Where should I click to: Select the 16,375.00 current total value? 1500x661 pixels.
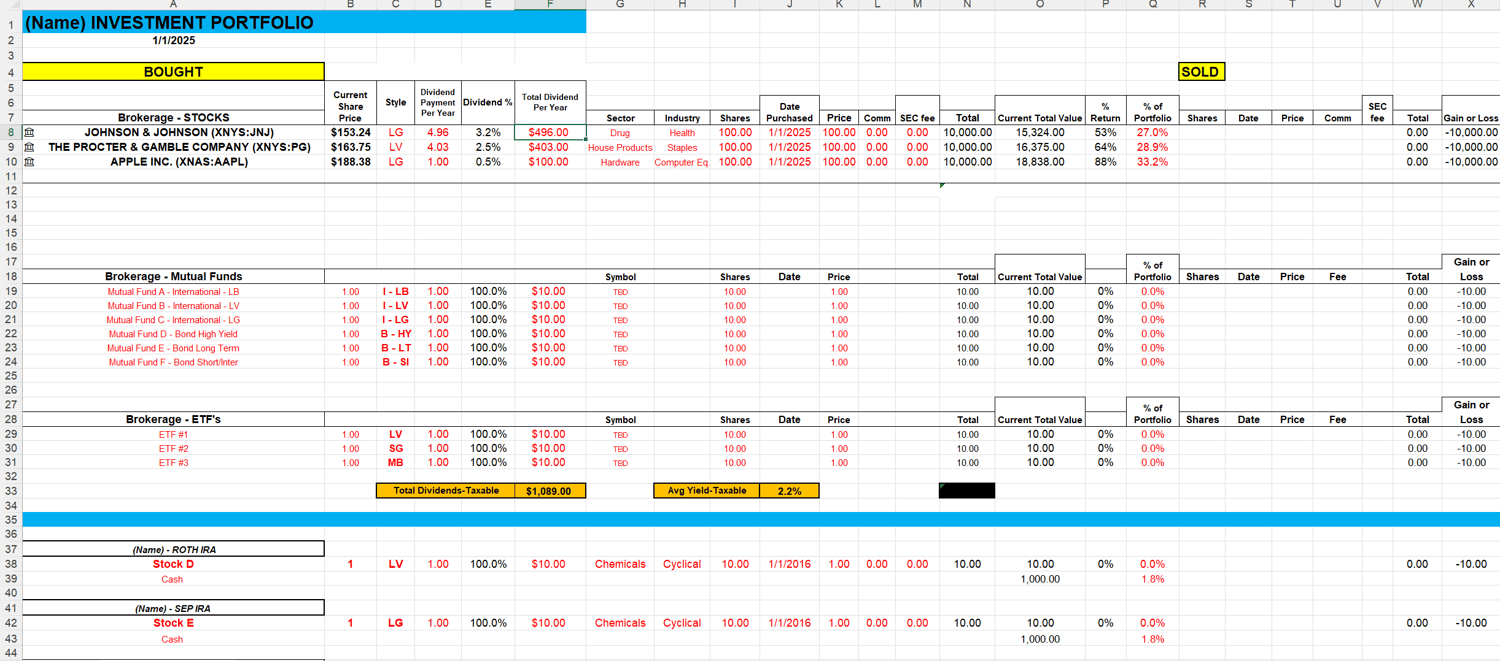coord(1040,147)
